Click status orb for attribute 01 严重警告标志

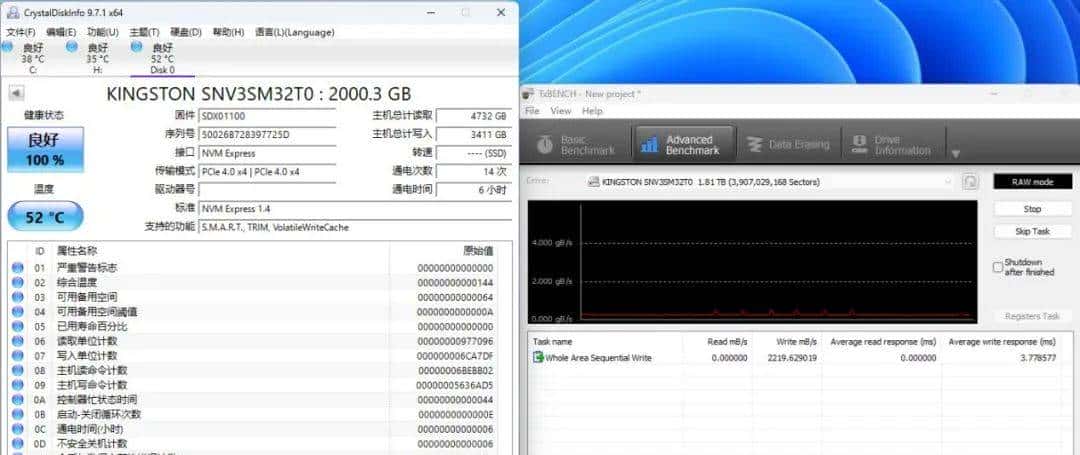(18, 268)
